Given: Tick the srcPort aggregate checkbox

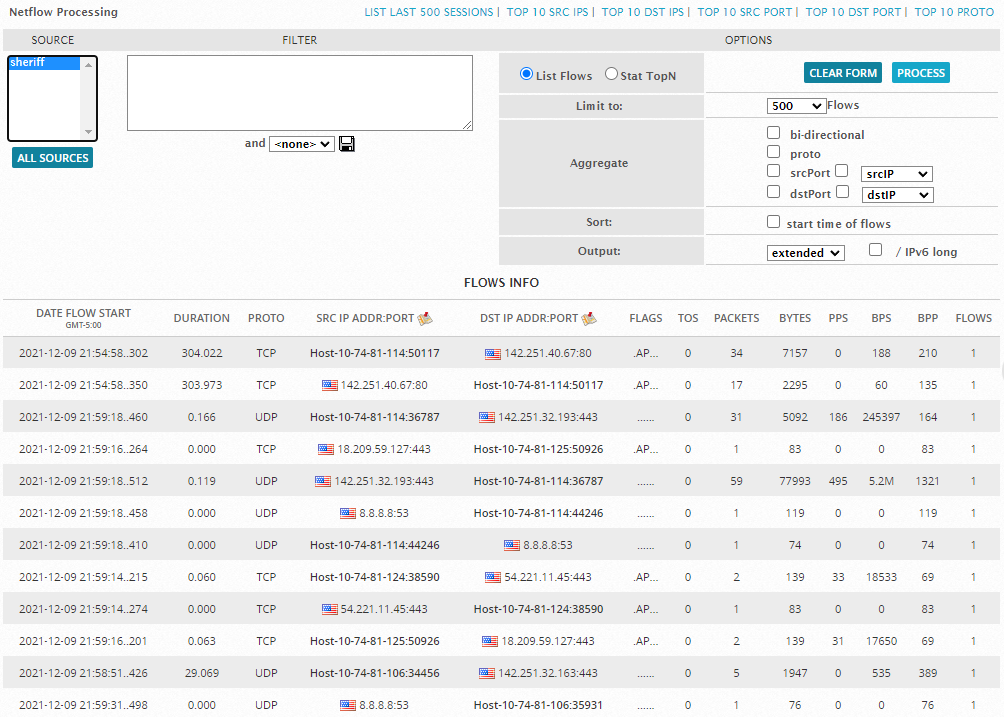Looking at the screenshot, I should (773, 171).
